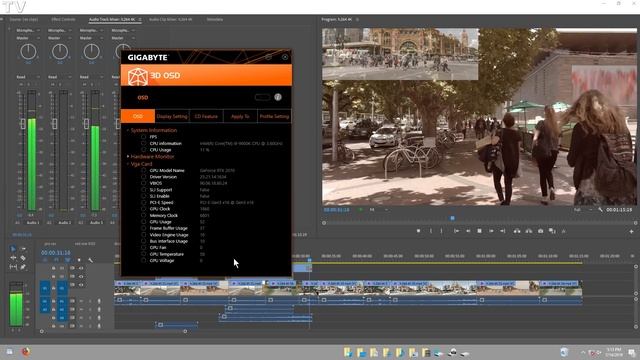Check the Memory Clock option
640x360 pixels.
(143, 215)
